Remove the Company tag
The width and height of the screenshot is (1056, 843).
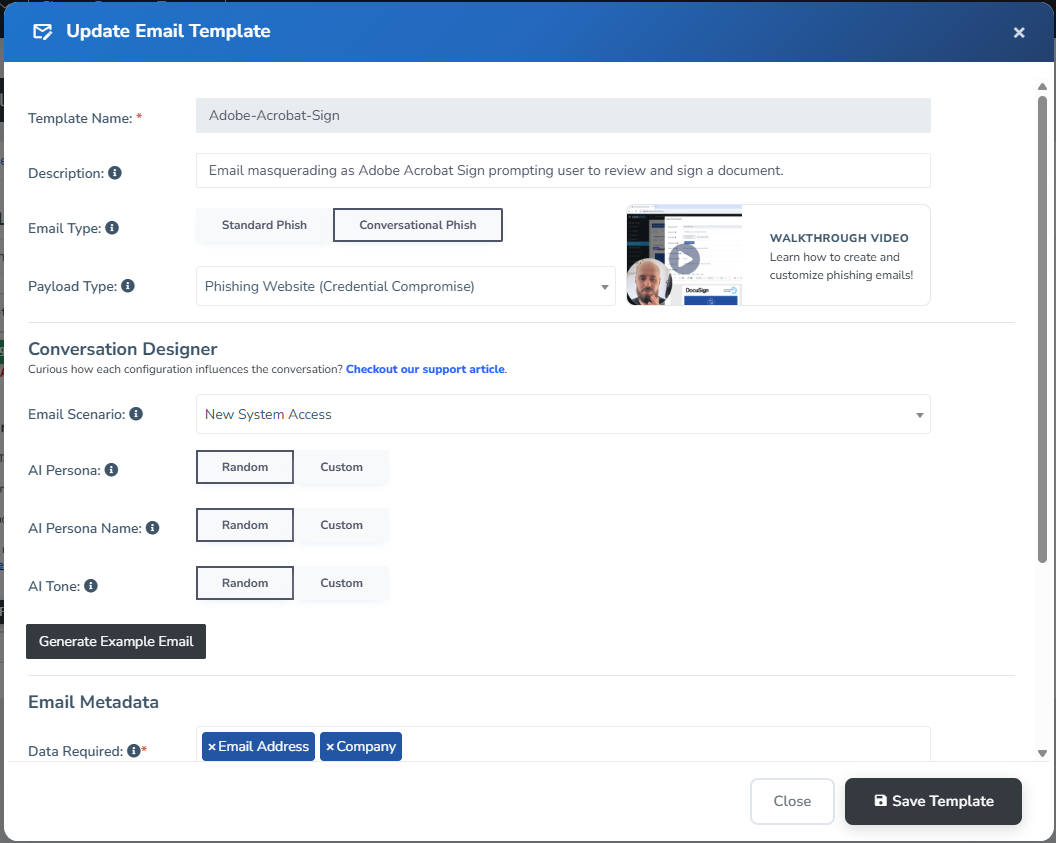pos(330,747)
